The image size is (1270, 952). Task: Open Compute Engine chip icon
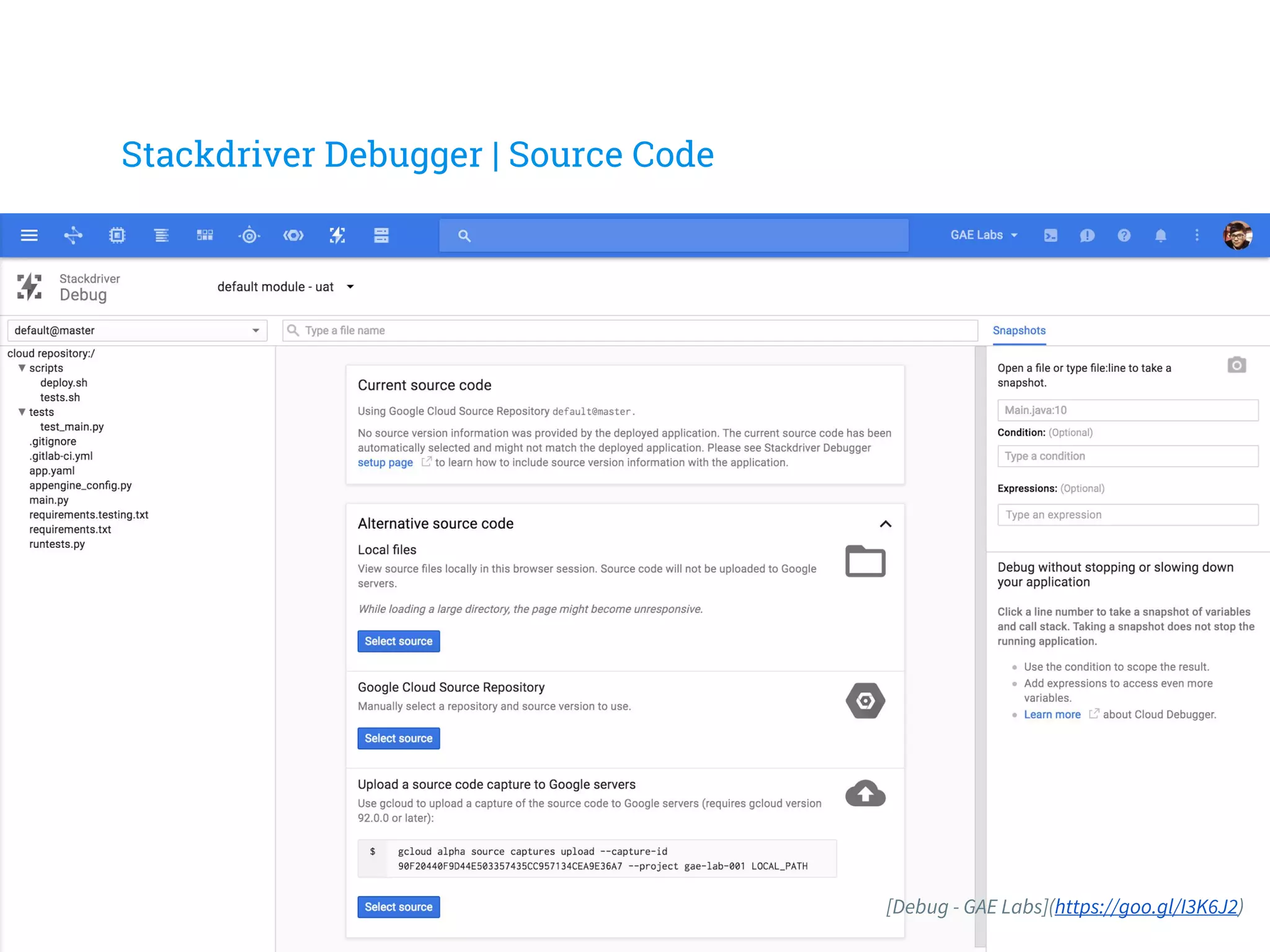coord(117,236)
